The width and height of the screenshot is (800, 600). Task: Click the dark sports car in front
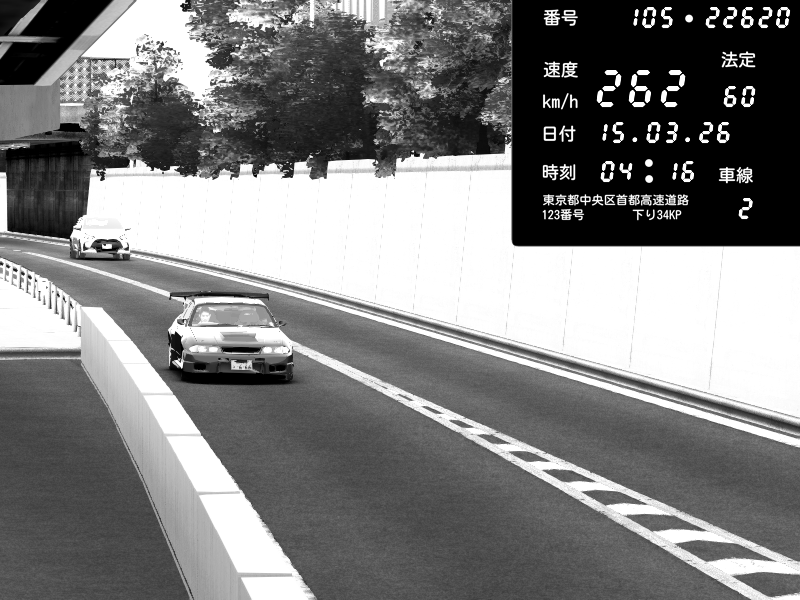pos(231,340)
